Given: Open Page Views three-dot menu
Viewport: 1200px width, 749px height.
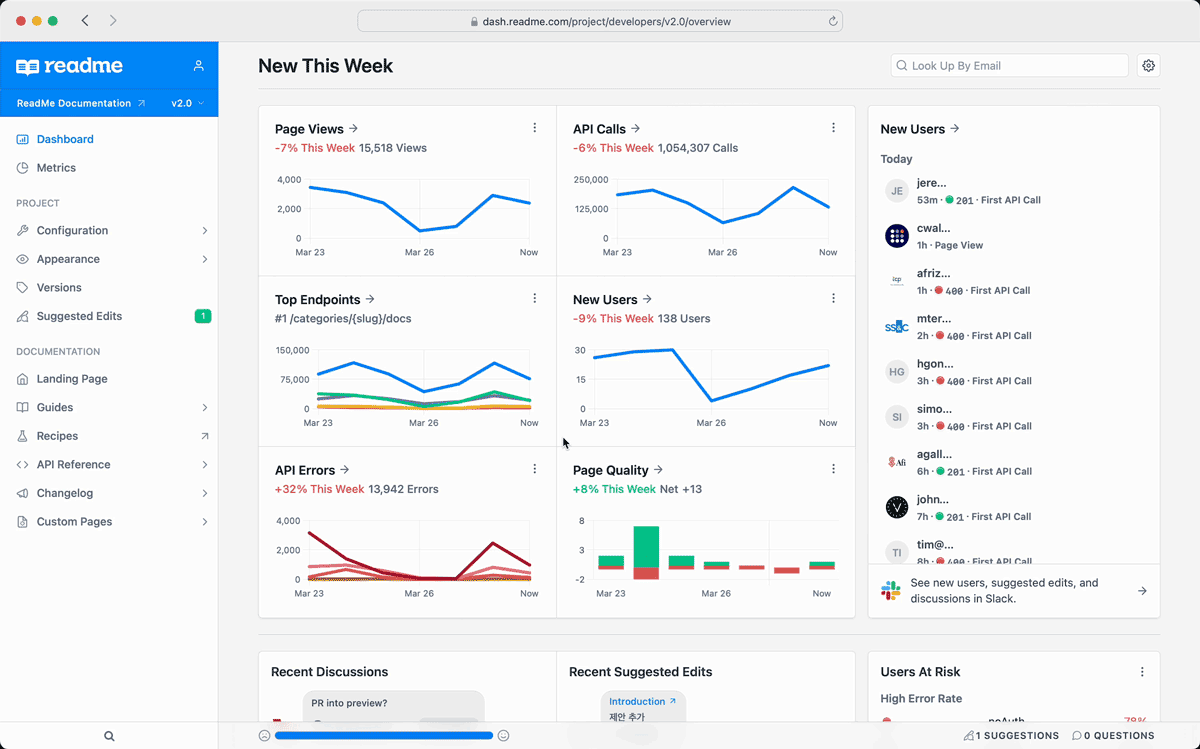Looking at the screenshot, I should (535, 128).
